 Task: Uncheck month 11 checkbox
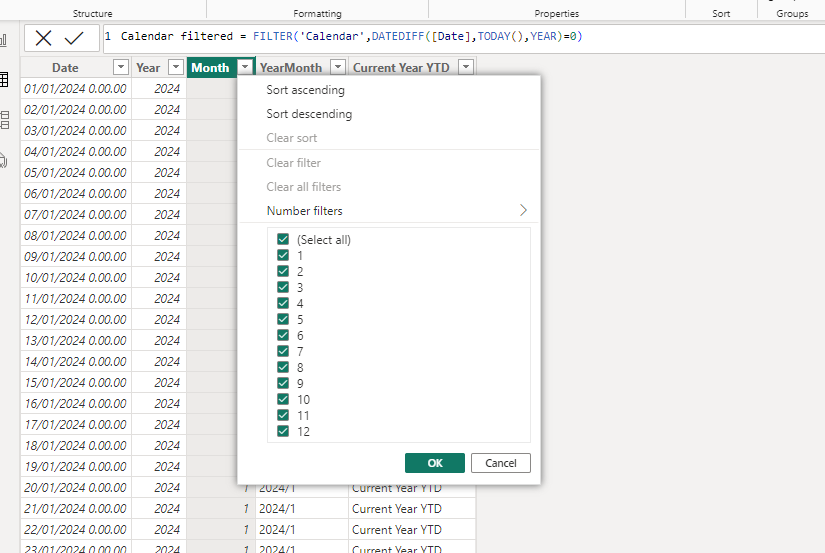pos(283,415)
